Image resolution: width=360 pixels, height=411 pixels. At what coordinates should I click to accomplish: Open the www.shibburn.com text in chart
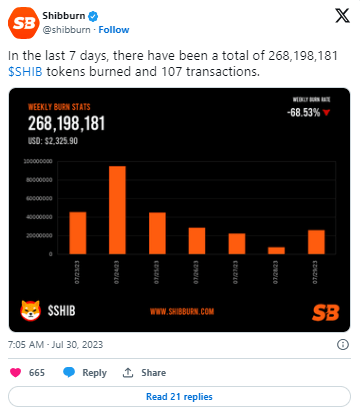(182, 311)
